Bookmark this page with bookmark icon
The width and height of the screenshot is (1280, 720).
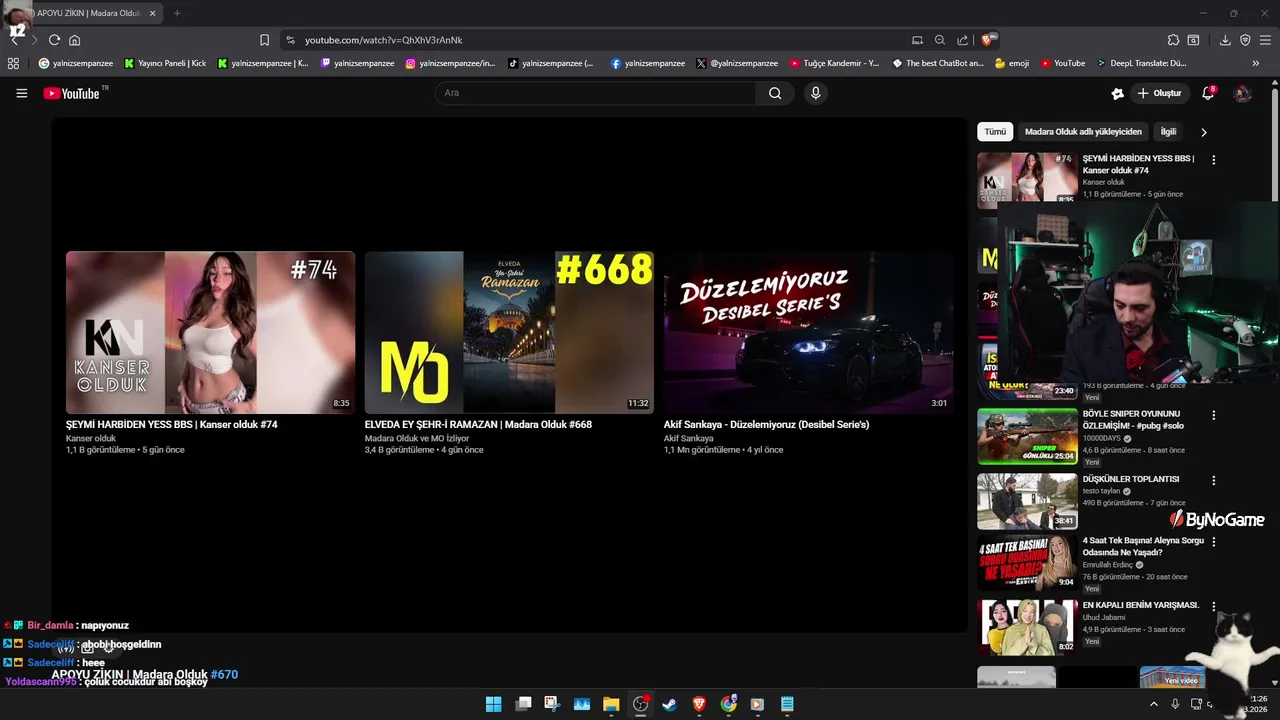[264, 40]
